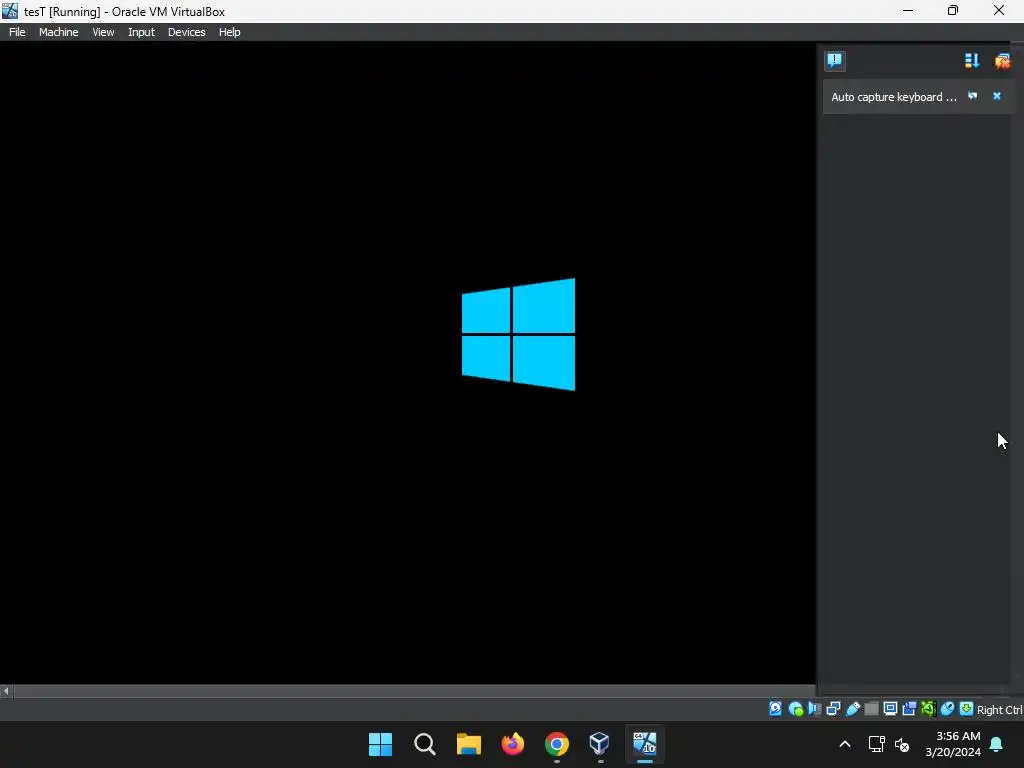Open the View menu
The width and height of the screenshot is (1024, 768).
tap(103, 32)
